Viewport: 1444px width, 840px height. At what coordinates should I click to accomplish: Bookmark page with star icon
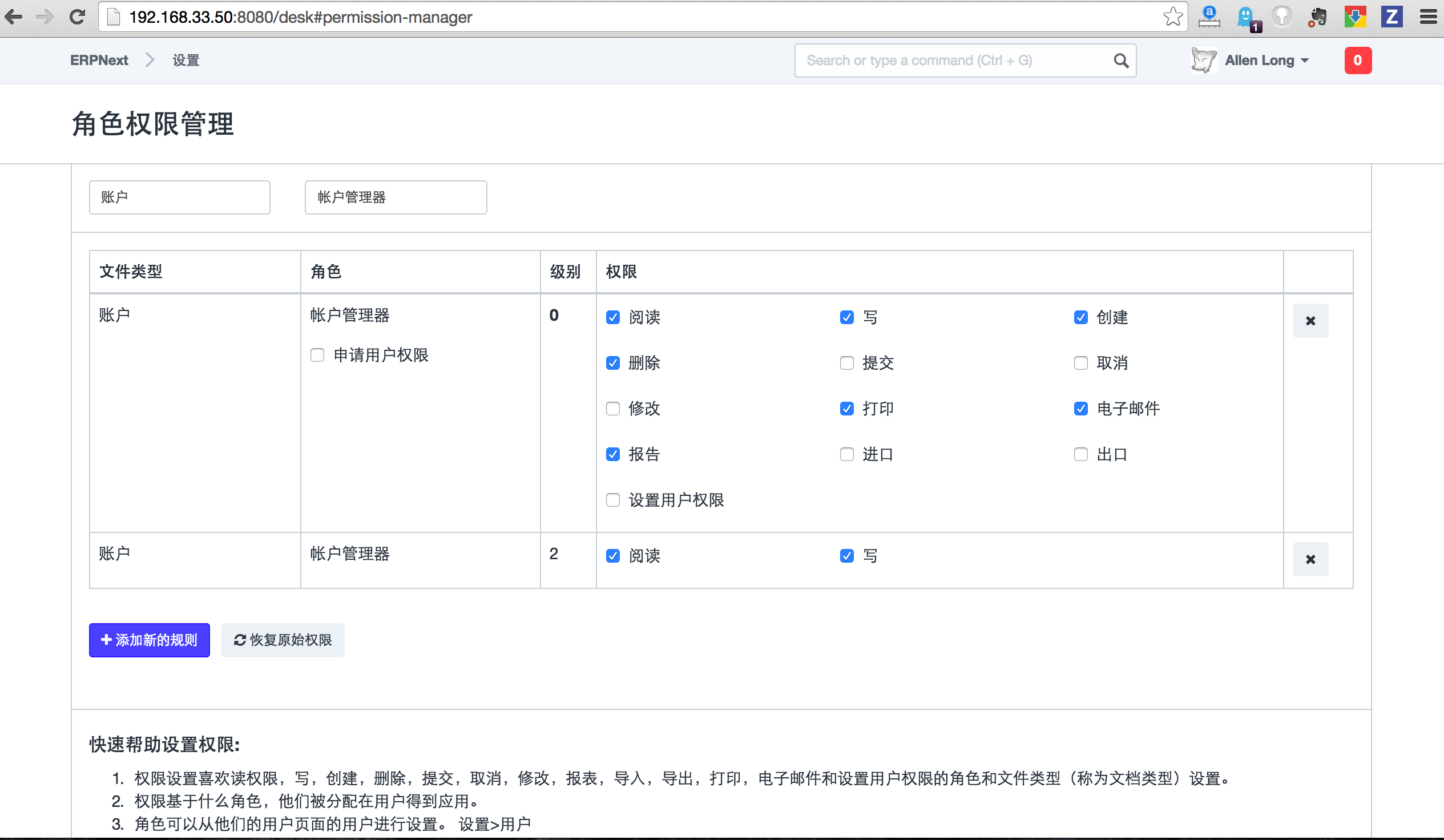[1172, 17]
